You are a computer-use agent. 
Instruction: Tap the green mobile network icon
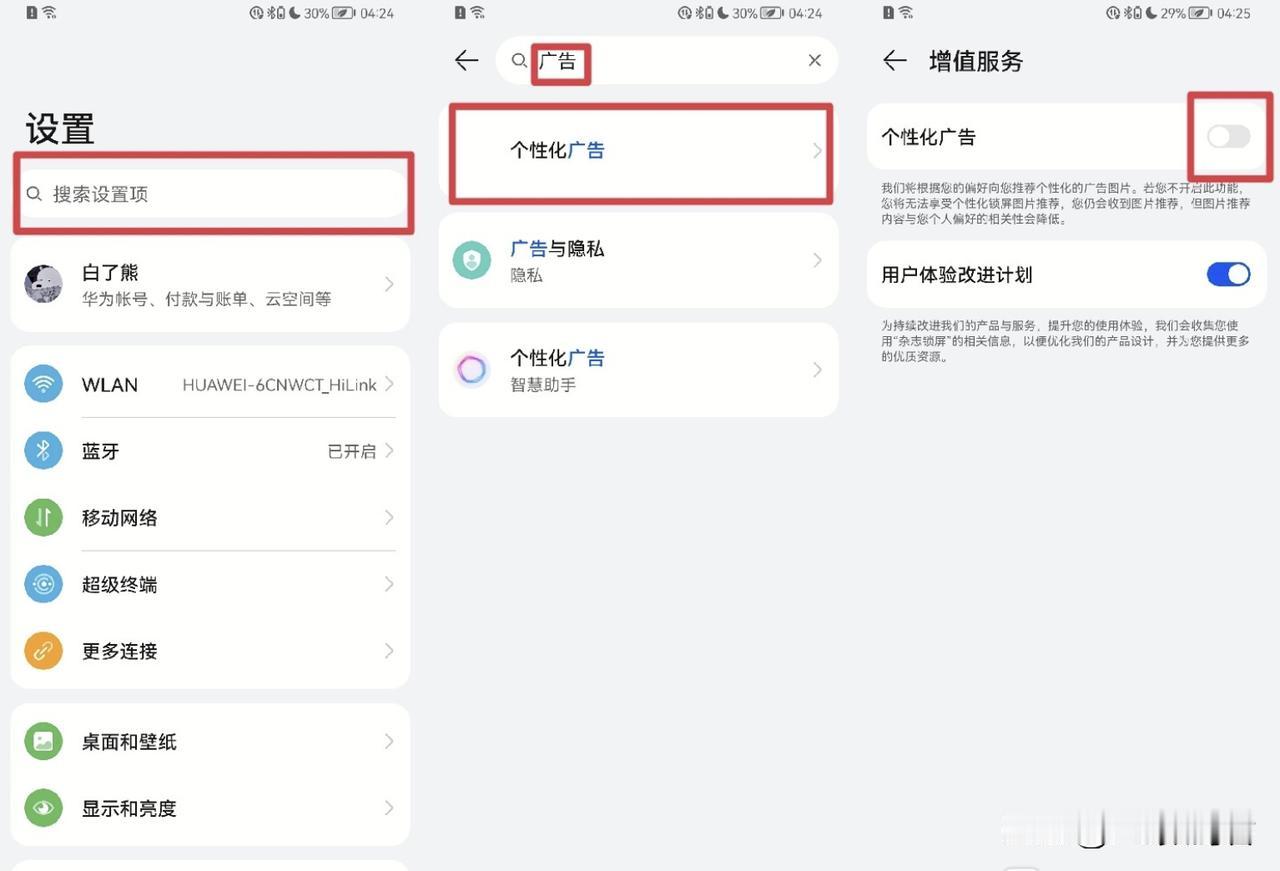(43, 517)
